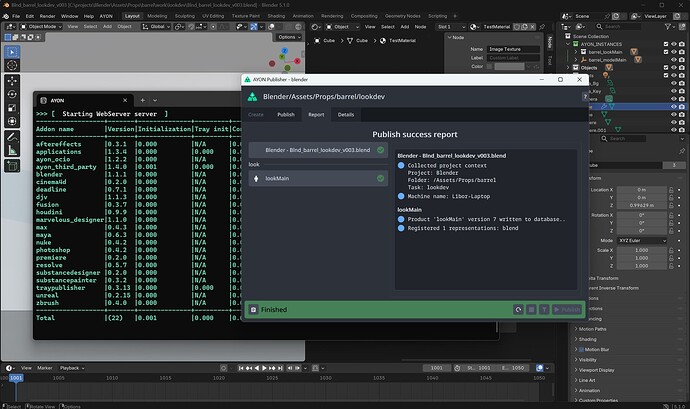
Task: Select the Cursor tool in Blender
Action: (x=12, y=65)
